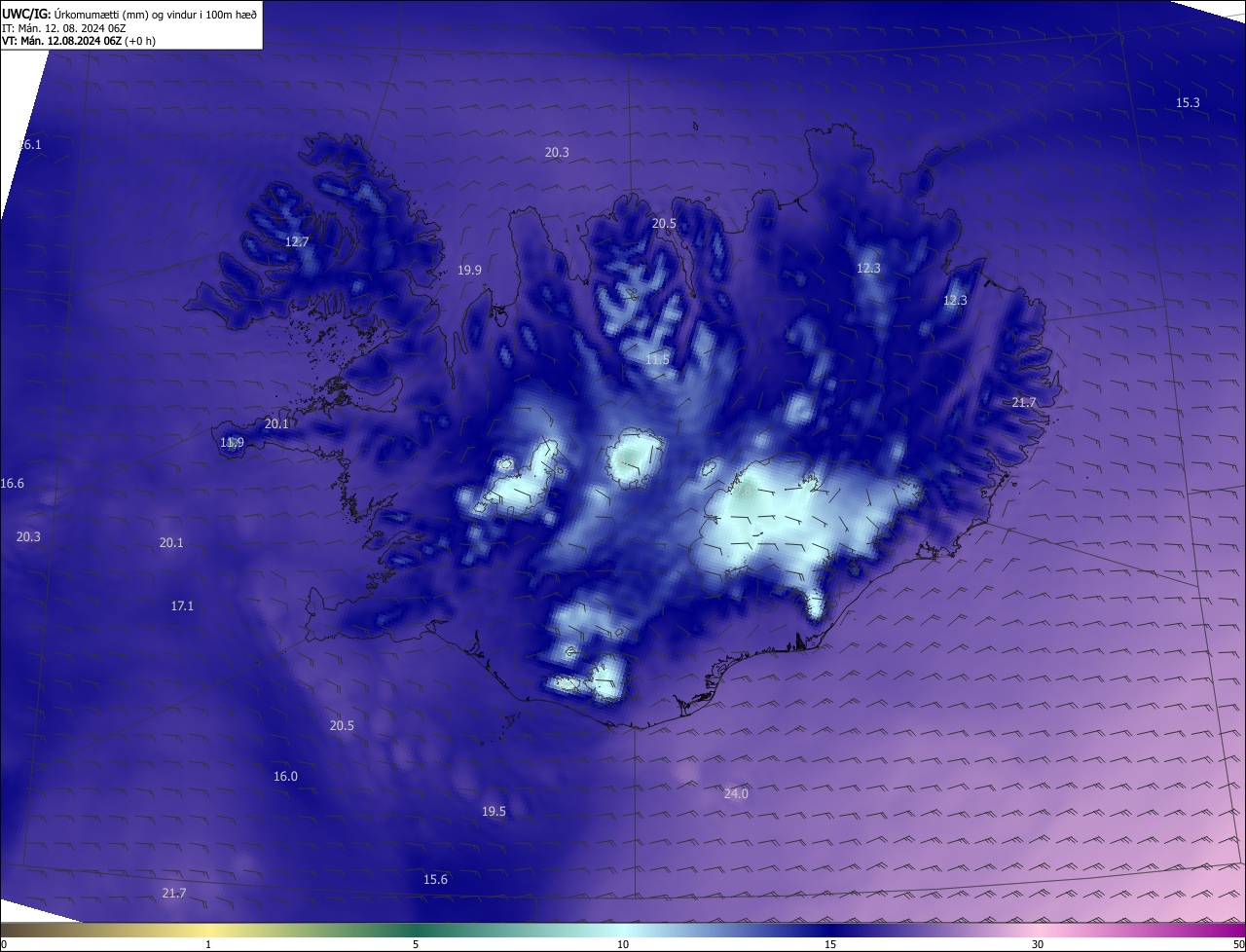Click the 0 label on the color scale
The image size is (1246, 952).
[4, 944]
